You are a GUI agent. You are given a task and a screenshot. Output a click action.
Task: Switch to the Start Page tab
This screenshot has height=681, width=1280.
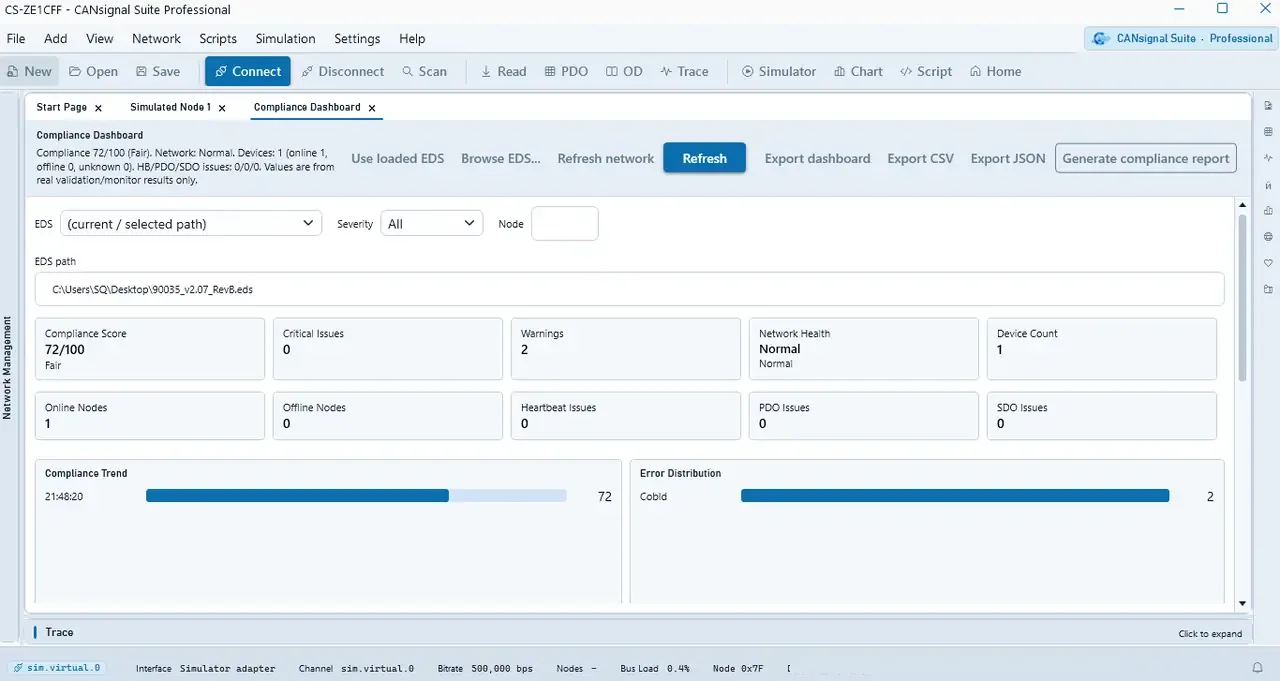pos(62,107)
